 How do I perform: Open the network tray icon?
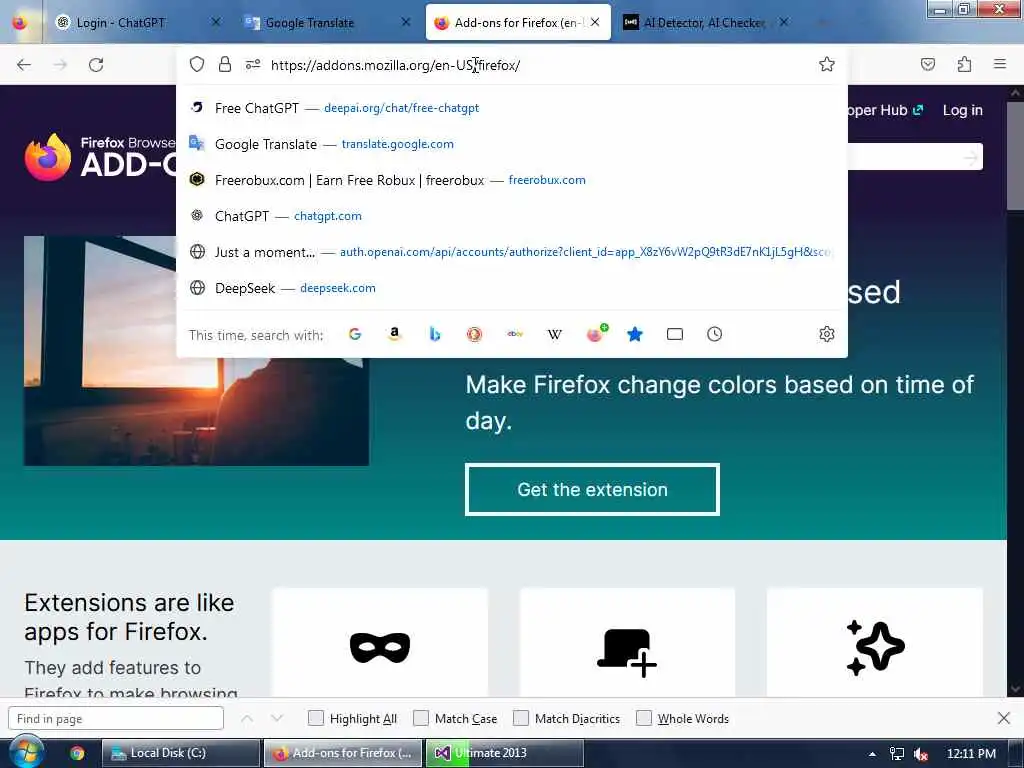pyautogui.click(x=897, y=754)
